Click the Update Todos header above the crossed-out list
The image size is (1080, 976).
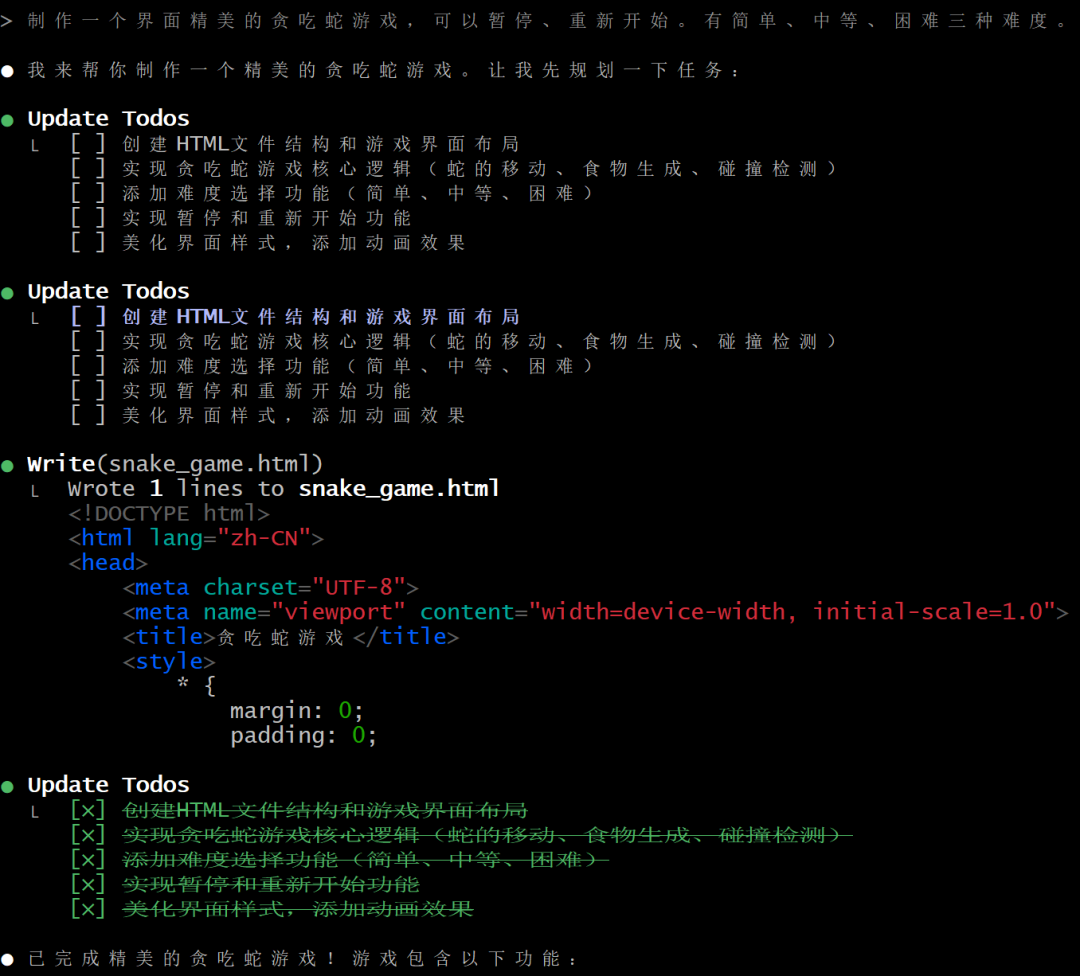pos(108,785)
